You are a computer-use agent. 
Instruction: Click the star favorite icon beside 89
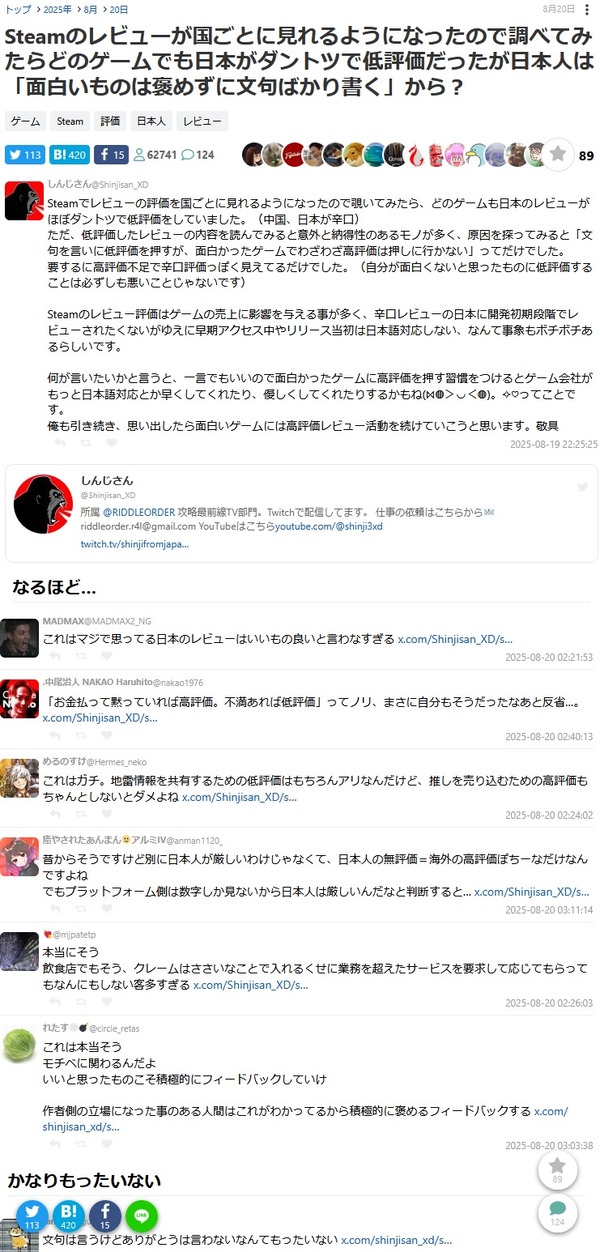tap(558, 154)
